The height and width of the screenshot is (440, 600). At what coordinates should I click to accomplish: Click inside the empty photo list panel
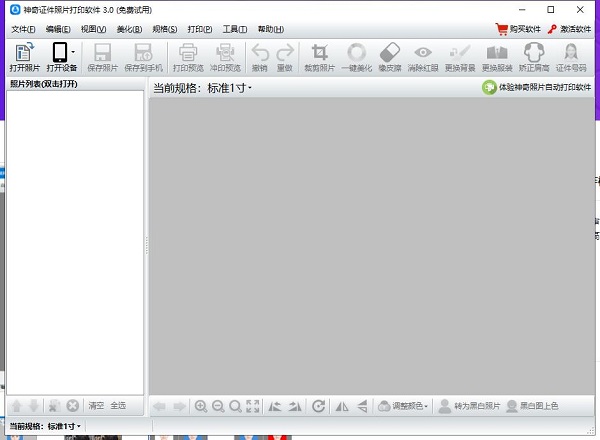tap(75, 243)
